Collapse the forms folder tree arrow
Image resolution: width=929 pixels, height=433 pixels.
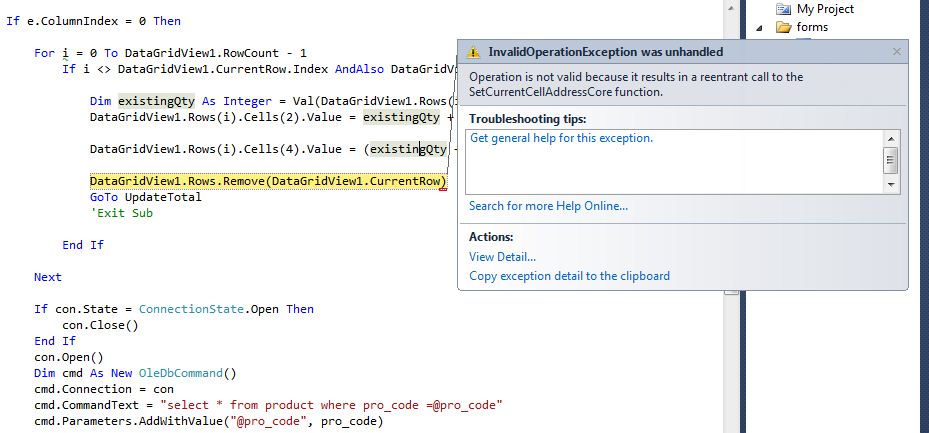[759, 27]
